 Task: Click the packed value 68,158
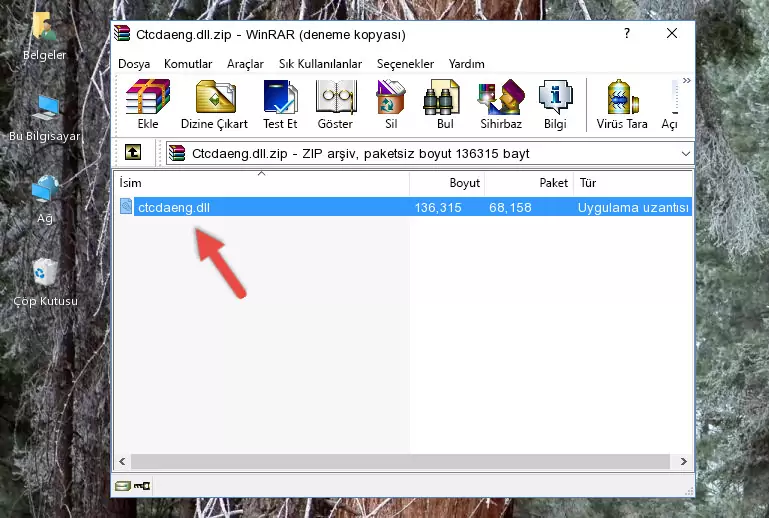[510, 207]
